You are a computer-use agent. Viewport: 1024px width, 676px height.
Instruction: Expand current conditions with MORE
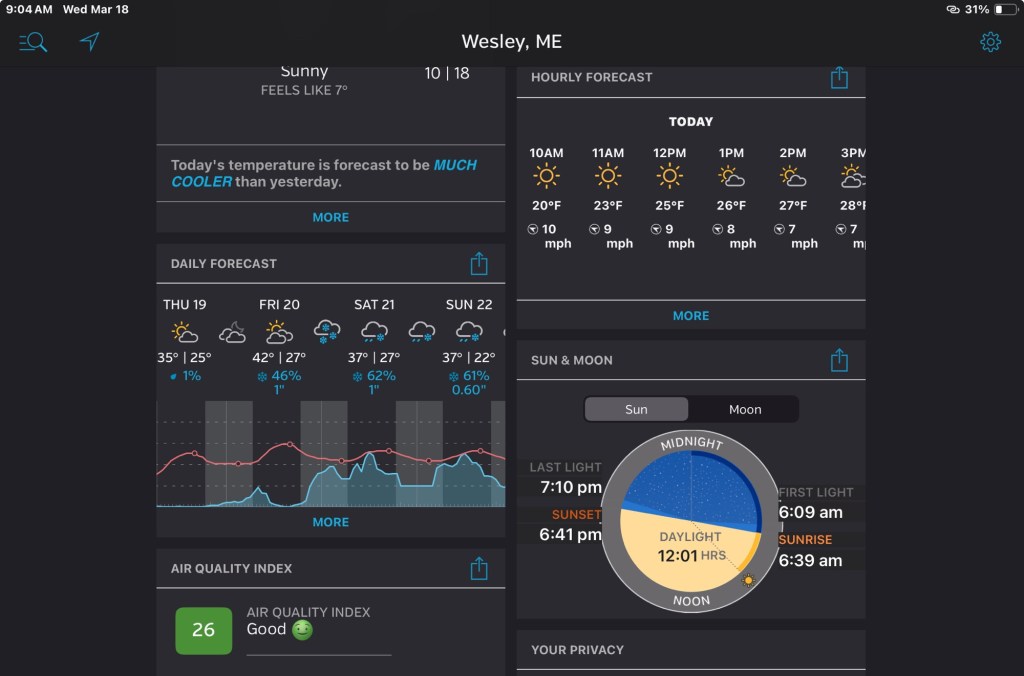(x=330, y=217)
